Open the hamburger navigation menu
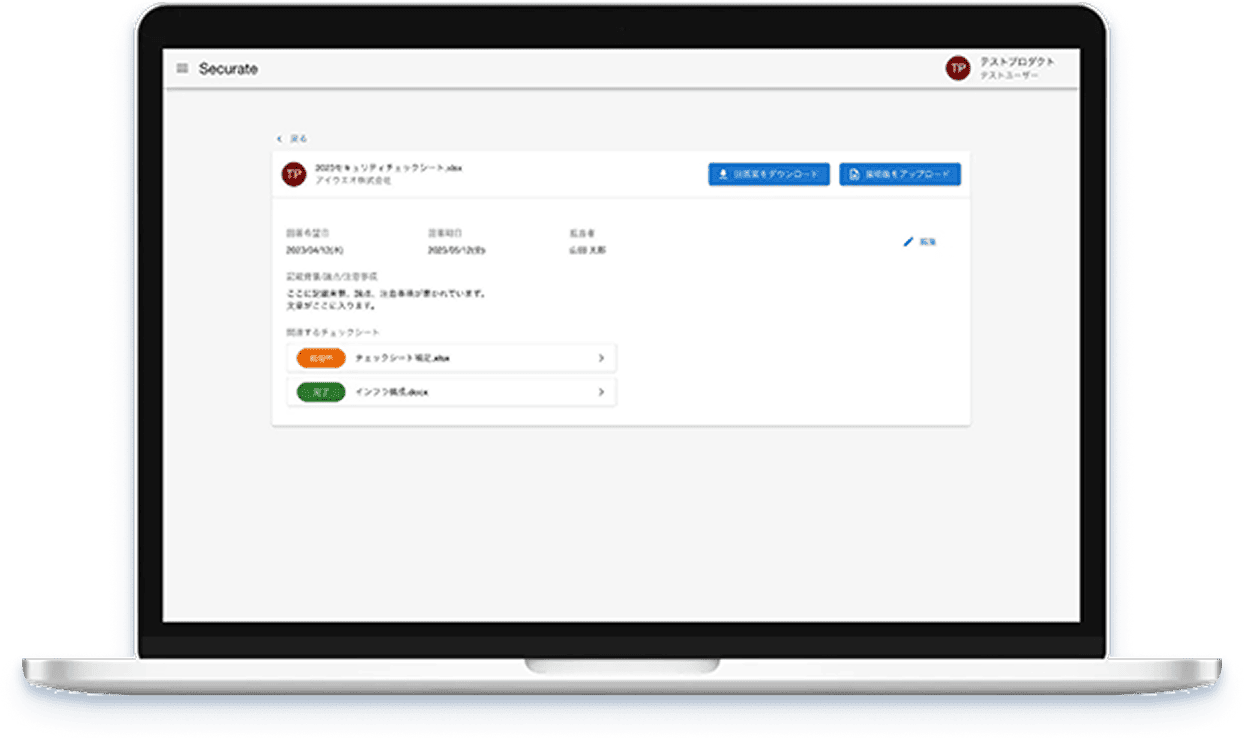Viewport: 1244px width, 738px height. pos(182,69)
